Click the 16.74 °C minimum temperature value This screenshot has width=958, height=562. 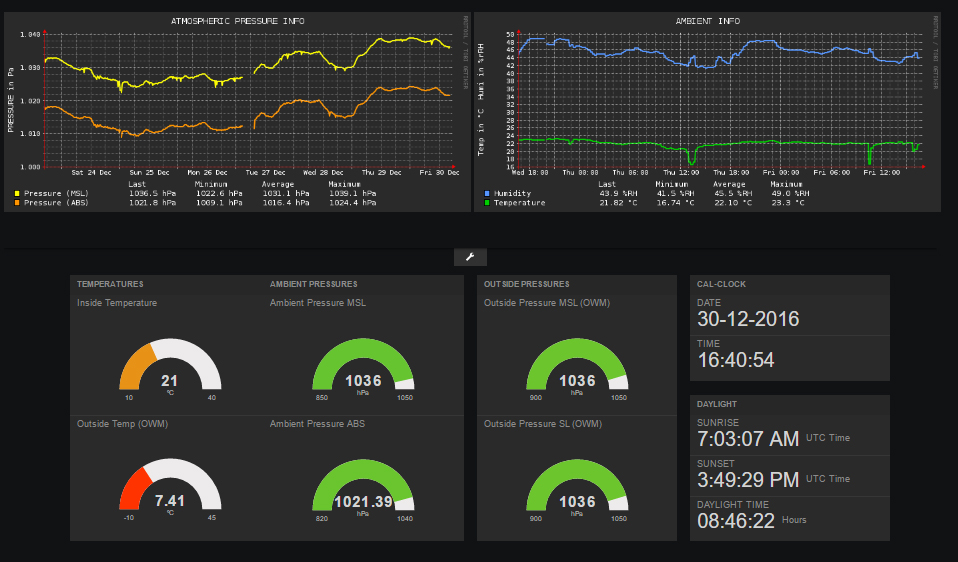676,203
